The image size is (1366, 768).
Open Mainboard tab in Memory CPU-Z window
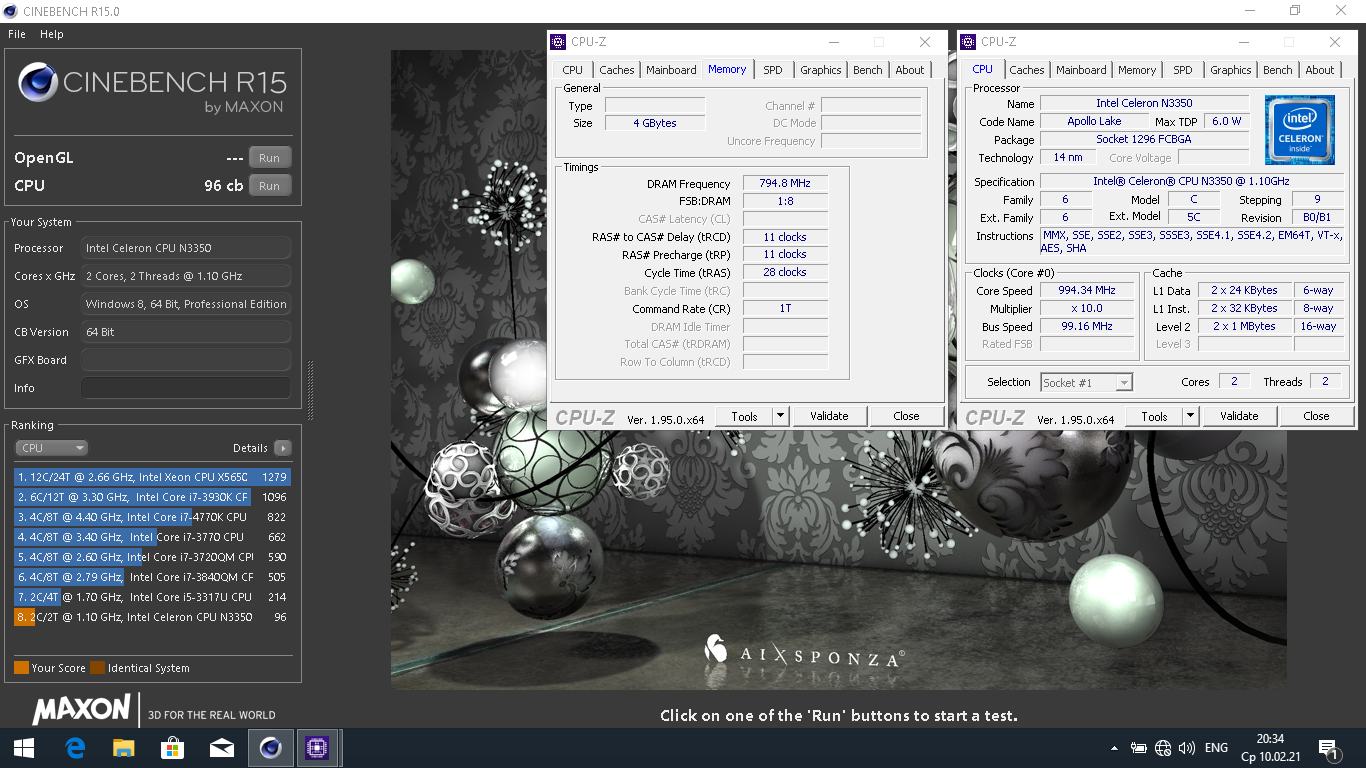(x=671, y=70)
